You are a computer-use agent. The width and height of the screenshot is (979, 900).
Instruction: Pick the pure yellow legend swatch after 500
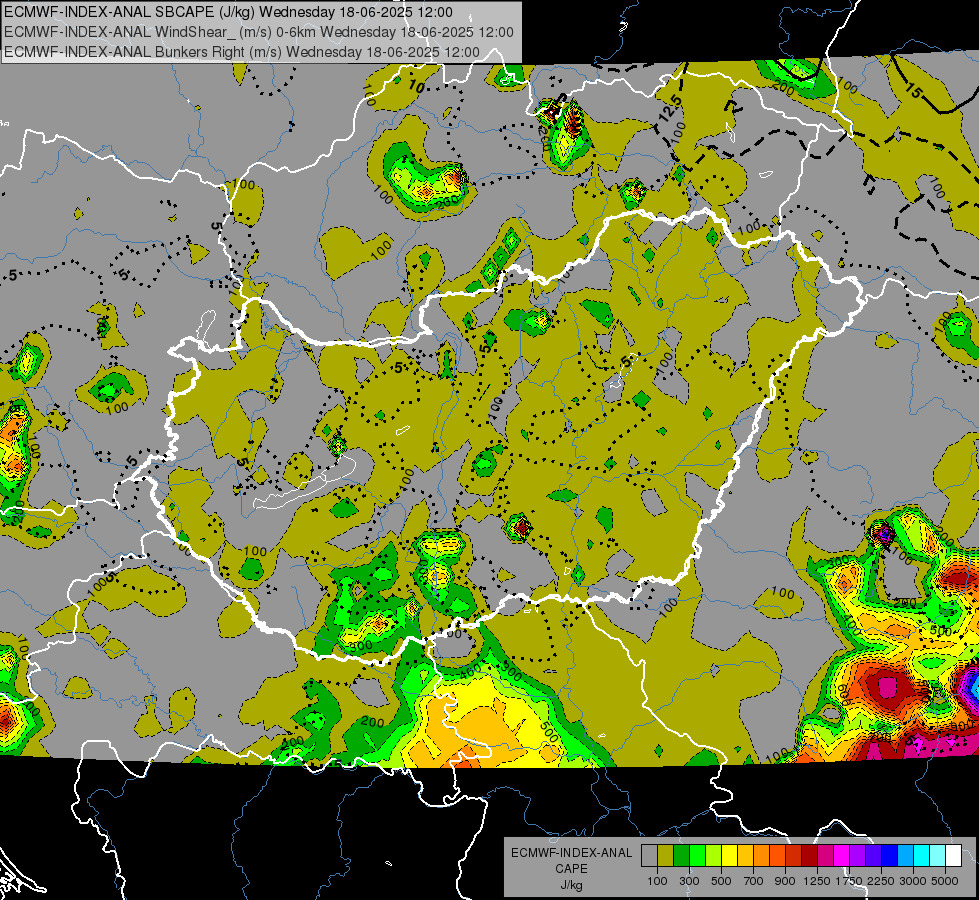[x=729, y=855]
